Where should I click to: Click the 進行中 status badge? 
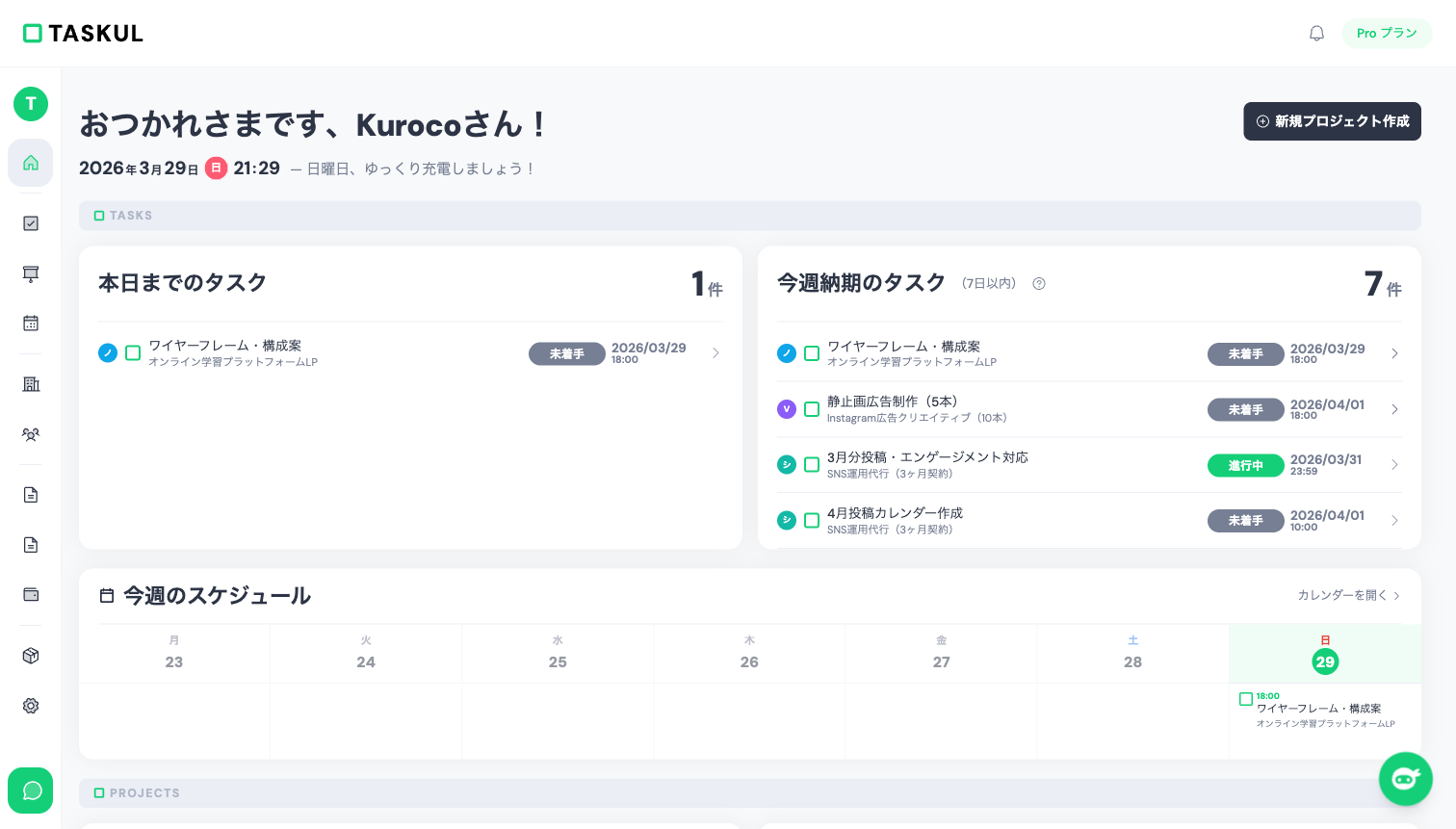click(x=1246, y=464)
